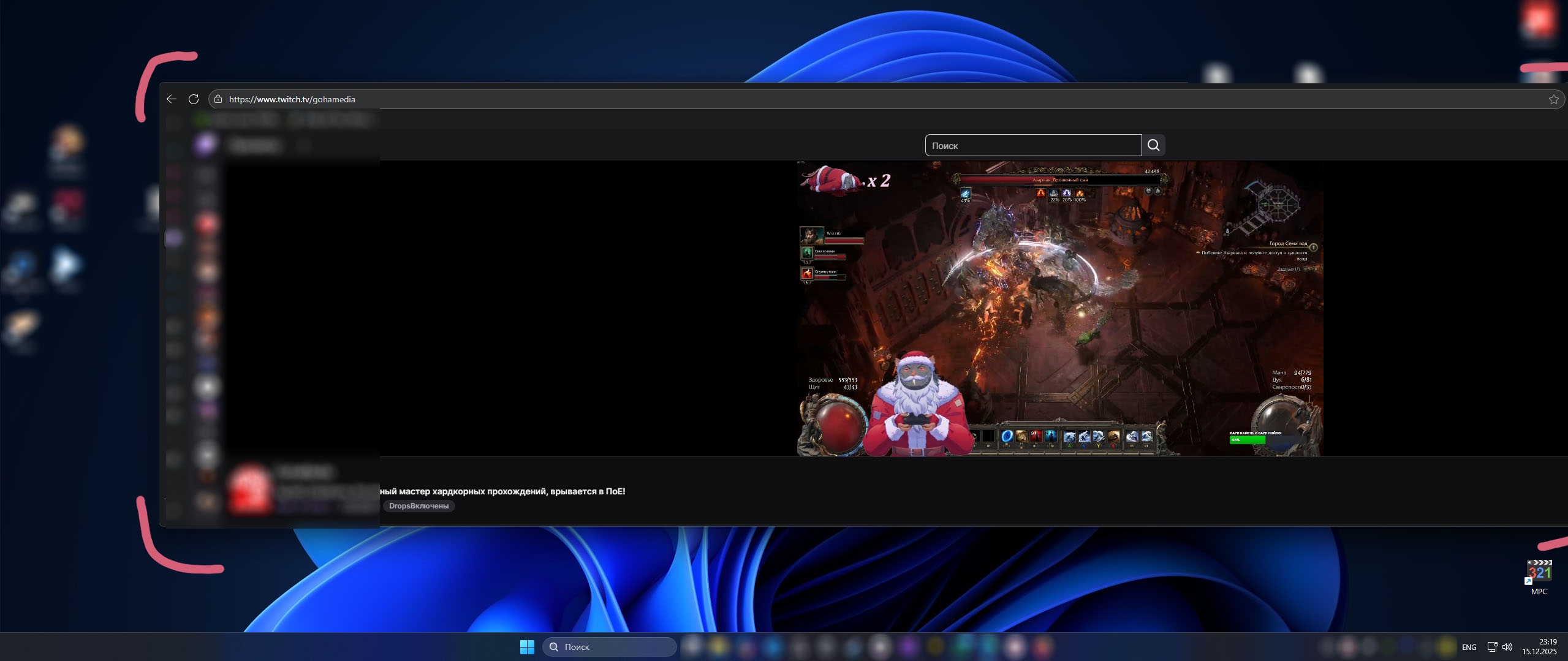Reload the Twitch page
This screenshot has height=661, width=1568.
(194, 99)
